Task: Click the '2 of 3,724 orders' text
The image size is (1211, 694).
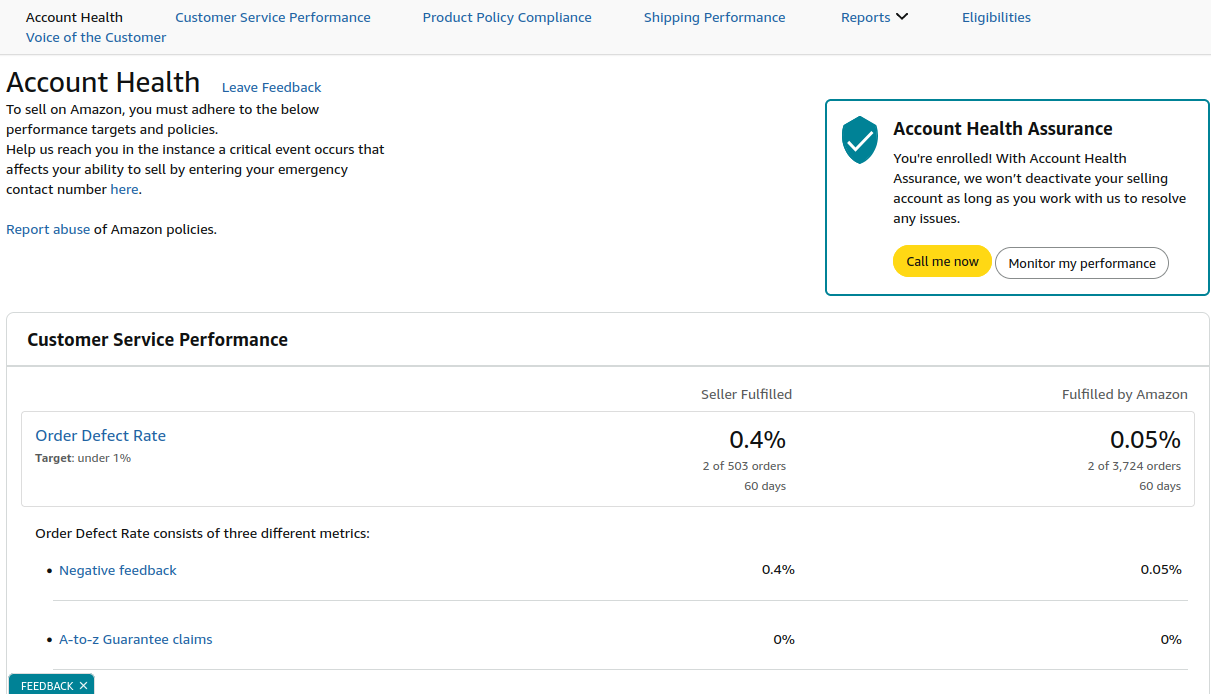Action: [1135, 466]
